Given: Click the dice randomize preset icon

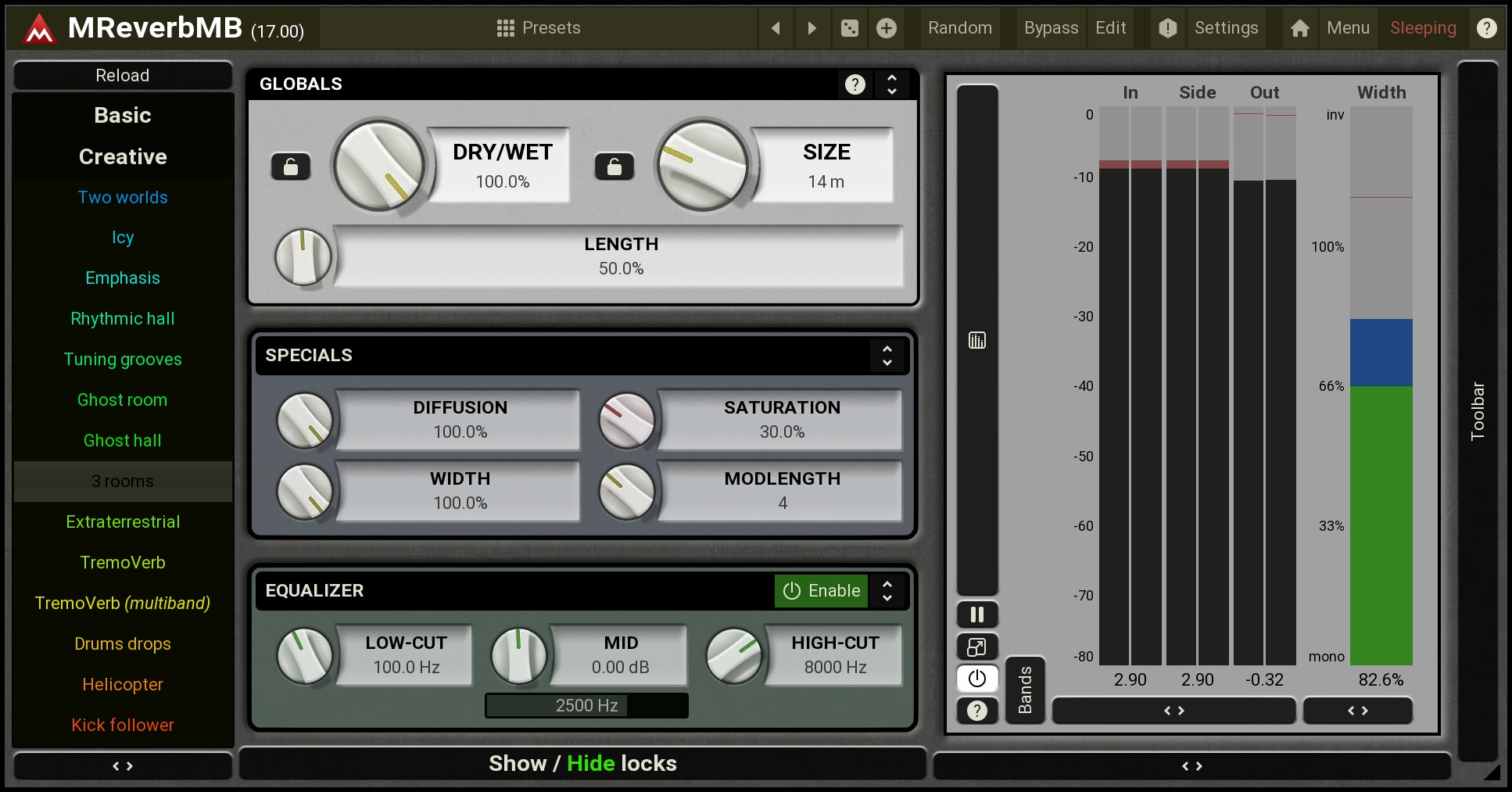Looking at the screenshot, I should (849, 29).
